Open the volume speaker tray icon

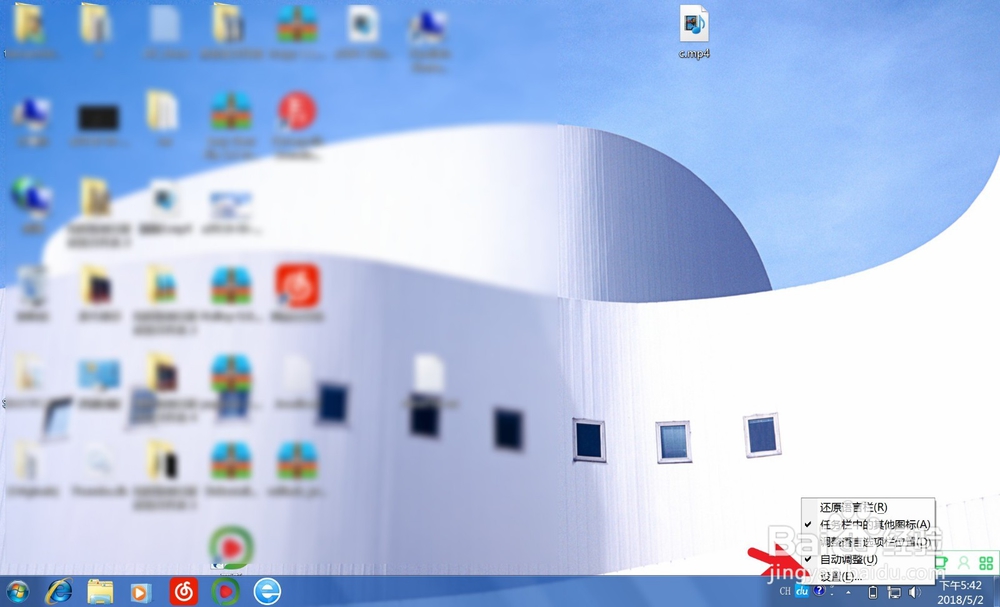click(915, 592)
